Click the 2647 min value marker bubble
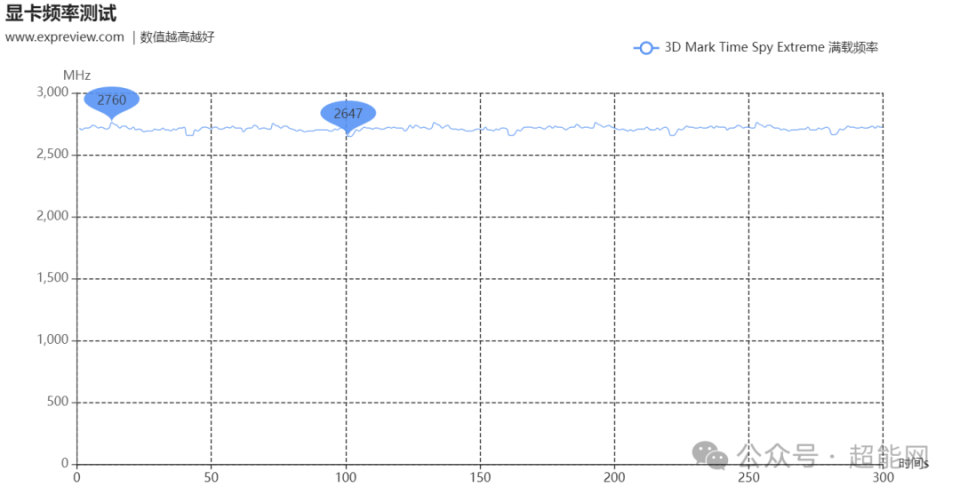 (x=348, y=114)
